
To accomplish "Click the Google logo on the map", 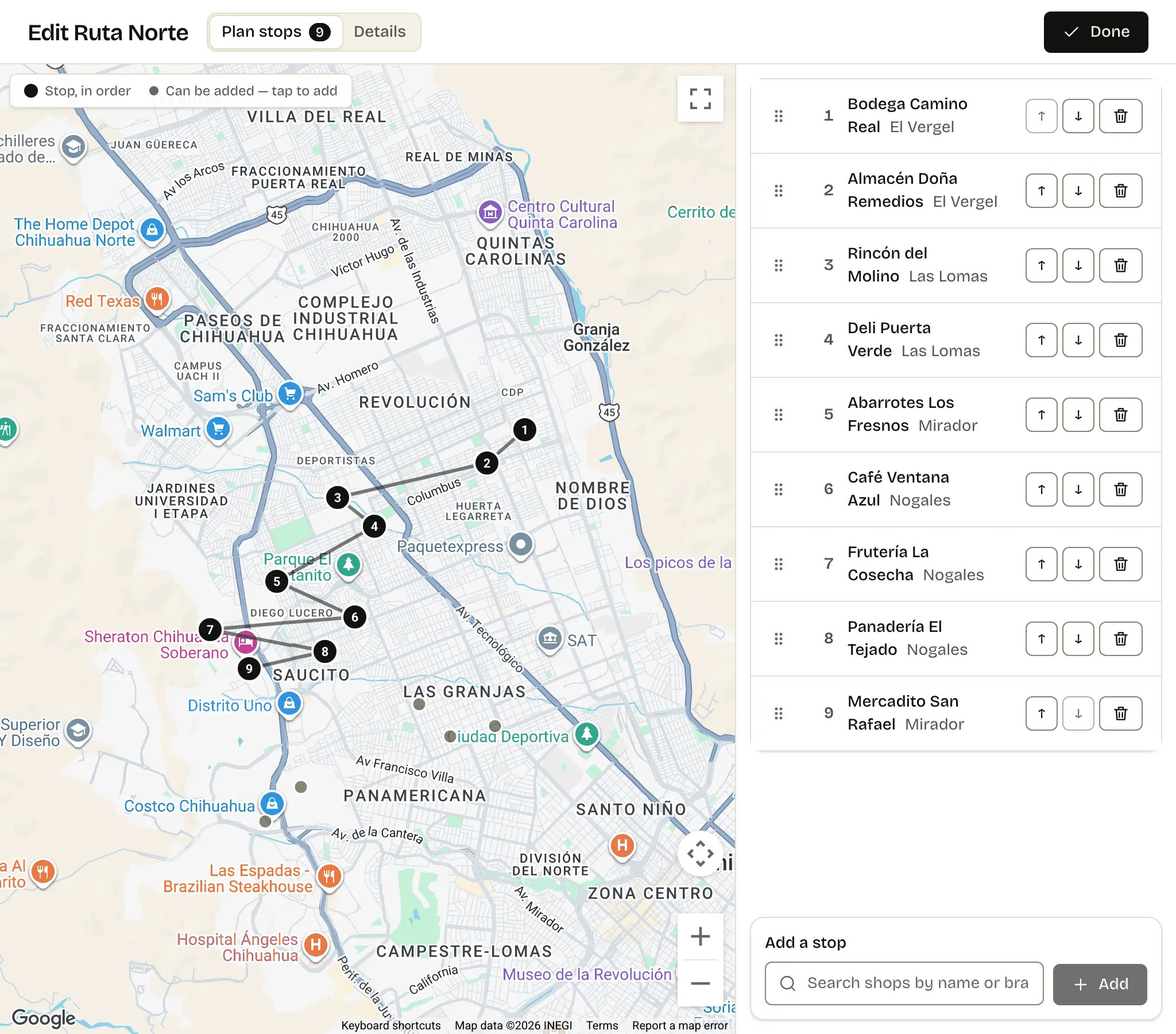I will pos(43,1018).
